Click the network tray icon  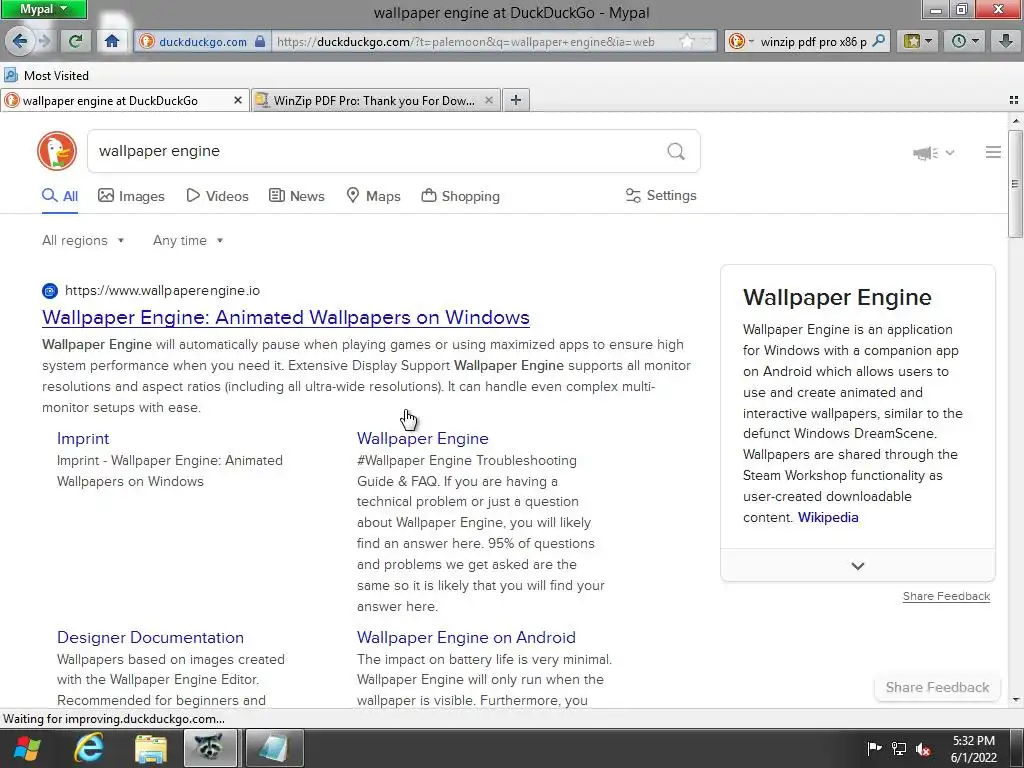click(899, 748)
